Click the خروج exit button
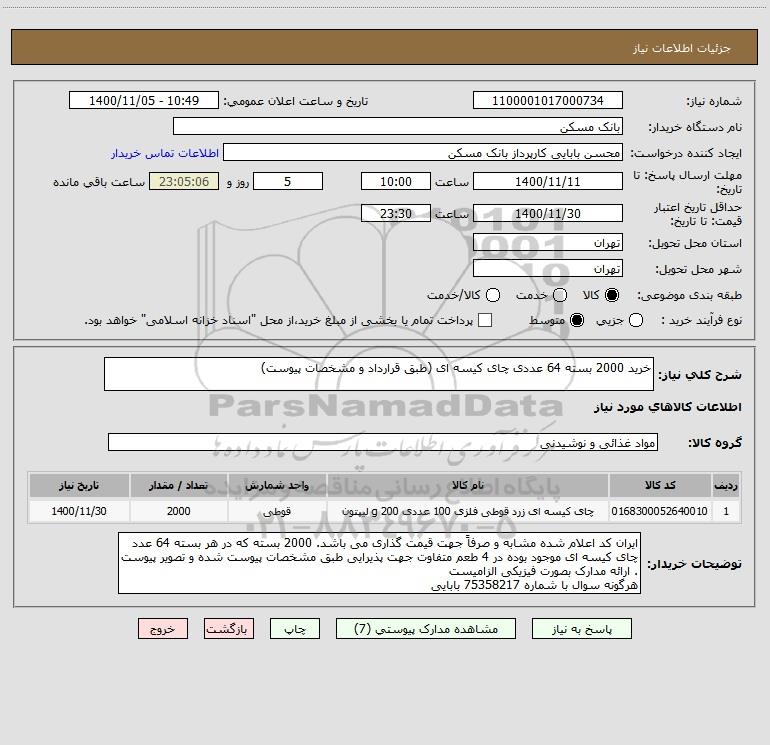 (163, 629)
